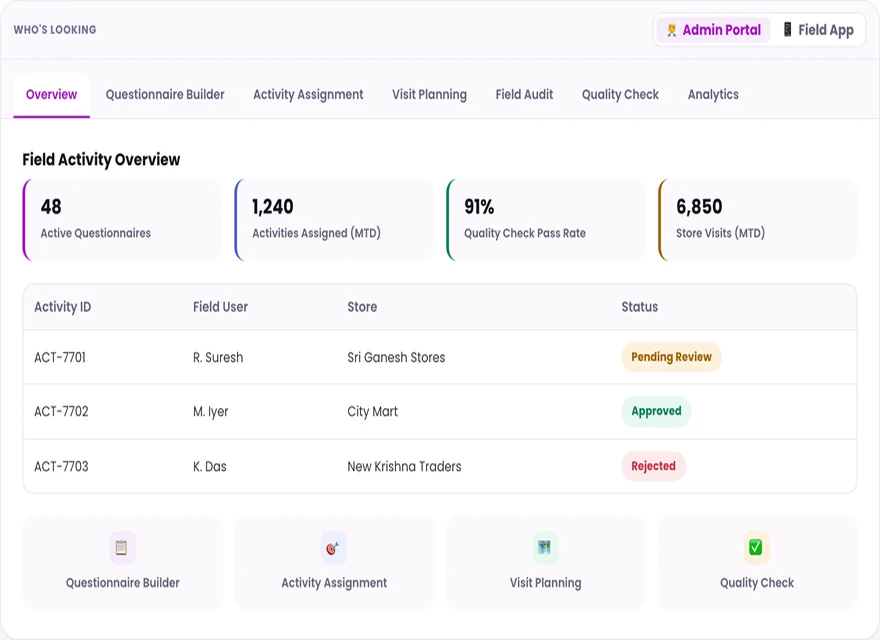Go to the Visit Planning tab
Viewport: 880px width, 640px height.
coord(429,94)
